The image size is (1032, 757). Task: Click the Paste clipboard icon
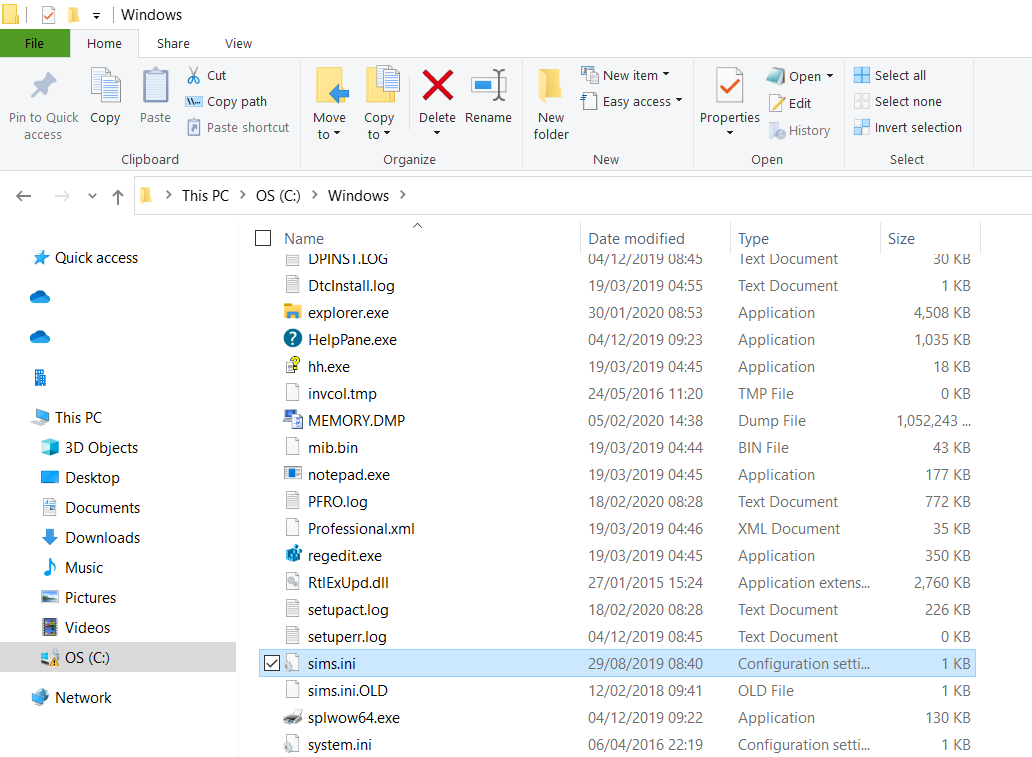(155, 86)
